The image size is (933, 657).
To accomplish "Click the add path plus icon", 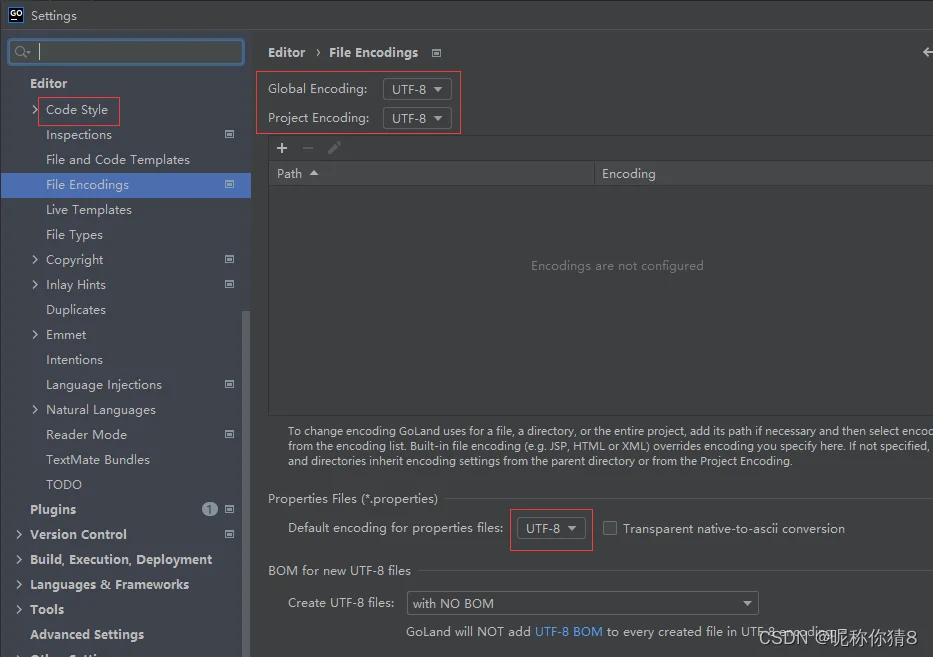I will 282,148.
